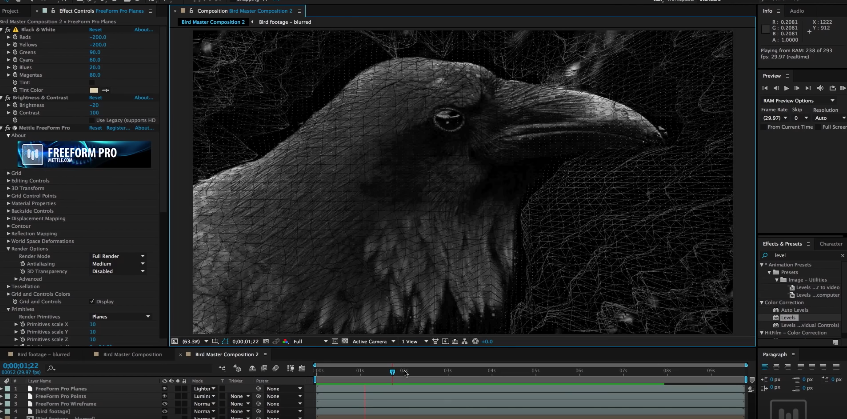
Task: Collapse the Render Options group
Action: (10, 249)
